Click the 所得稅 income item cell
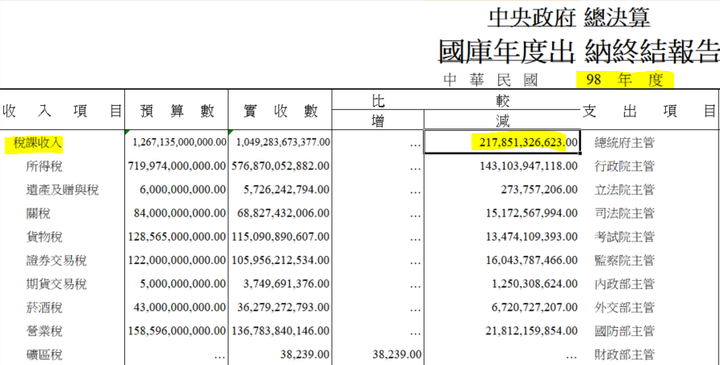720x365 pixels. [x=44, y=167]
